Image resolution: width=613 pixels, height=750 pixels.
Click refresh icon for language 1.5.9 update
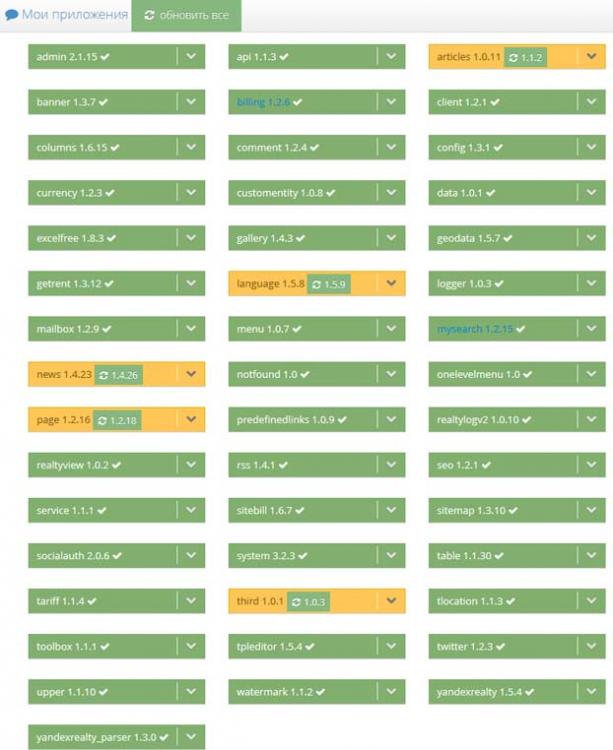click(316, 285)
